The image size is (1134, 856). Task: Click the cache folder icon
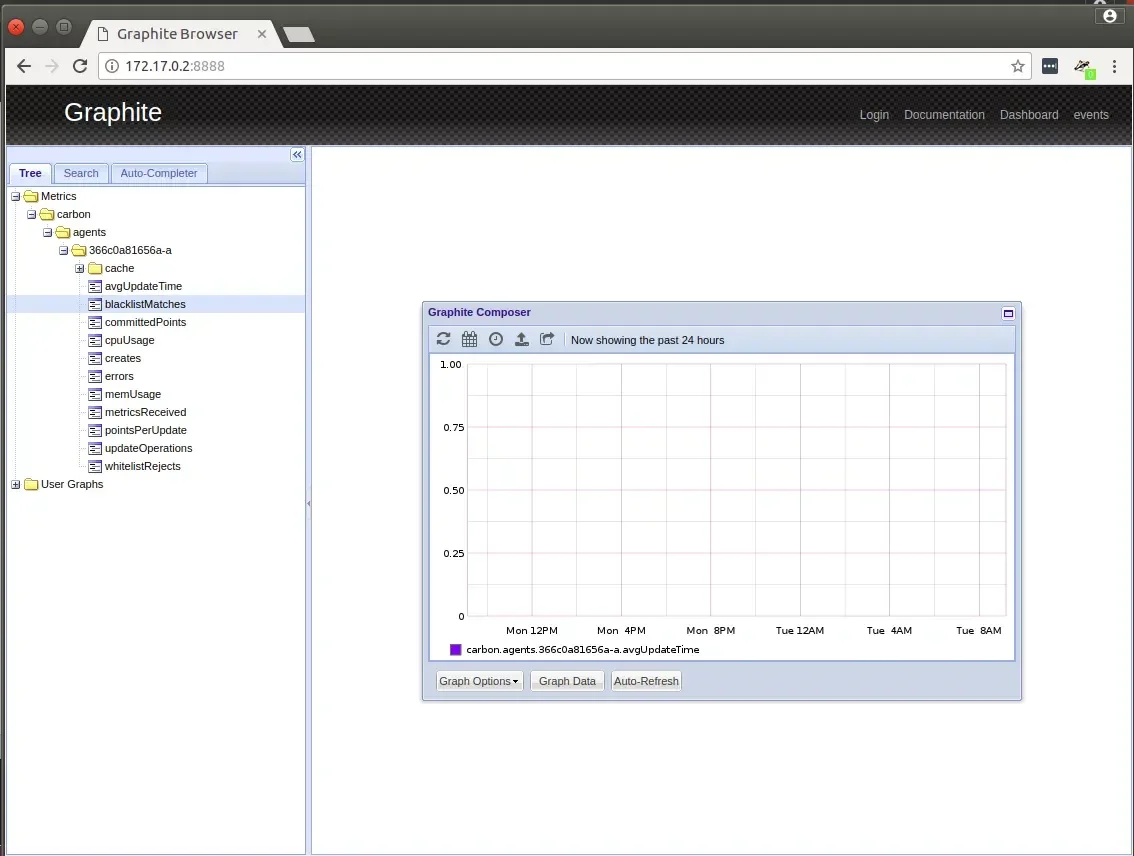tap(95, 268)
